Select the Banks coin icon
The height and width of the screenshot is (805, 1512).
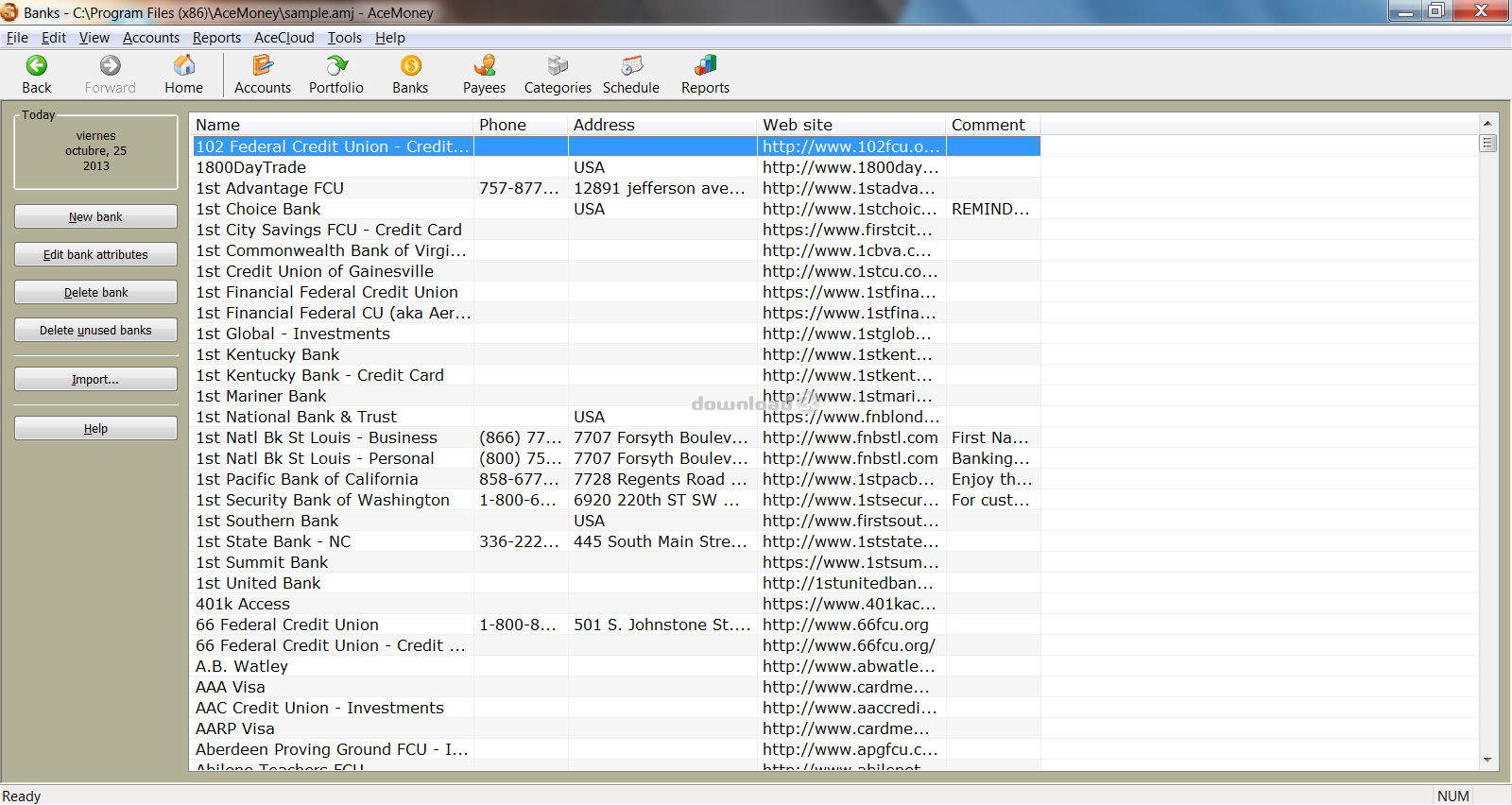(410, 66)
